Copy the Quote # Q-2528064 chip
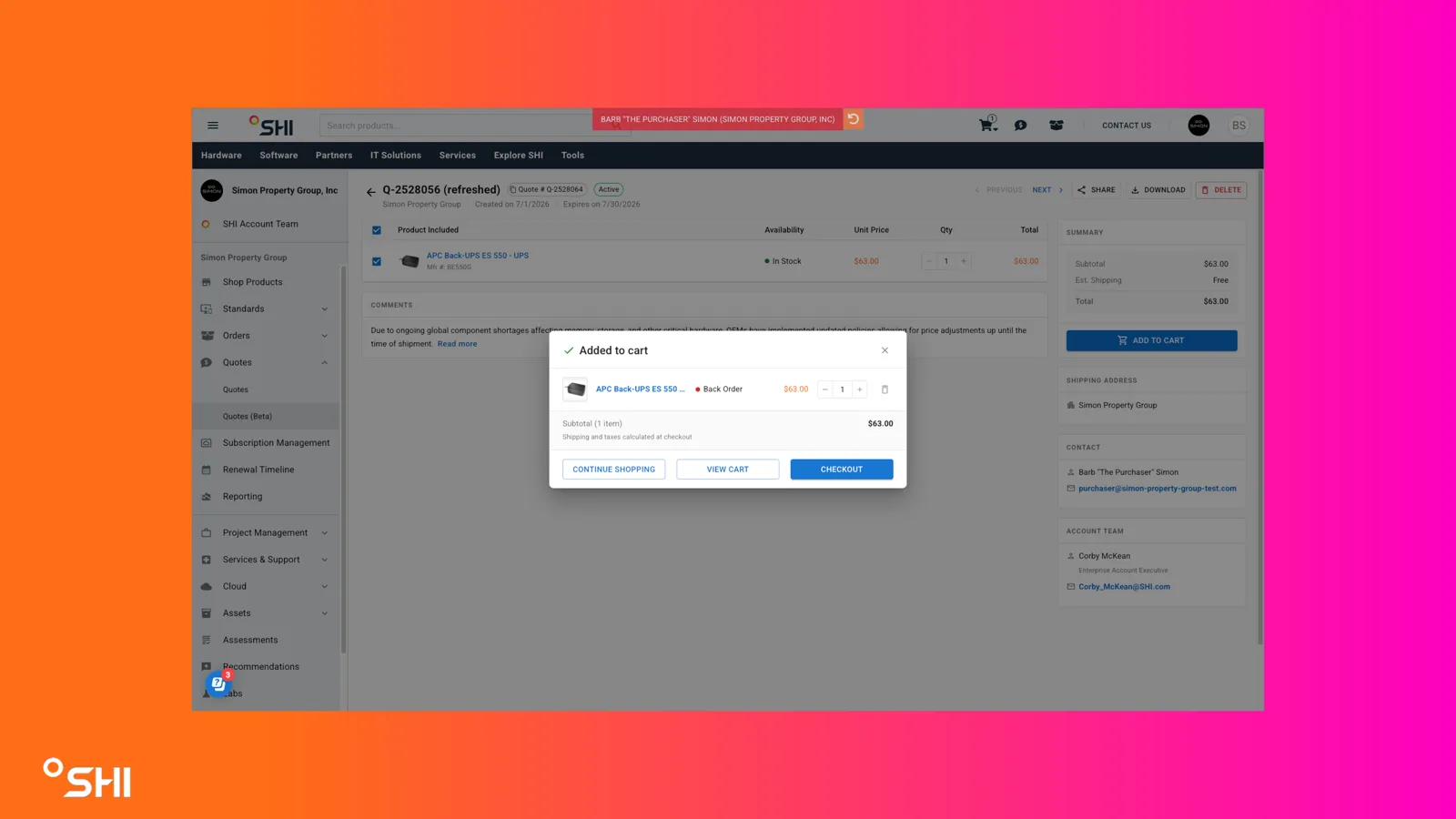 546,189
